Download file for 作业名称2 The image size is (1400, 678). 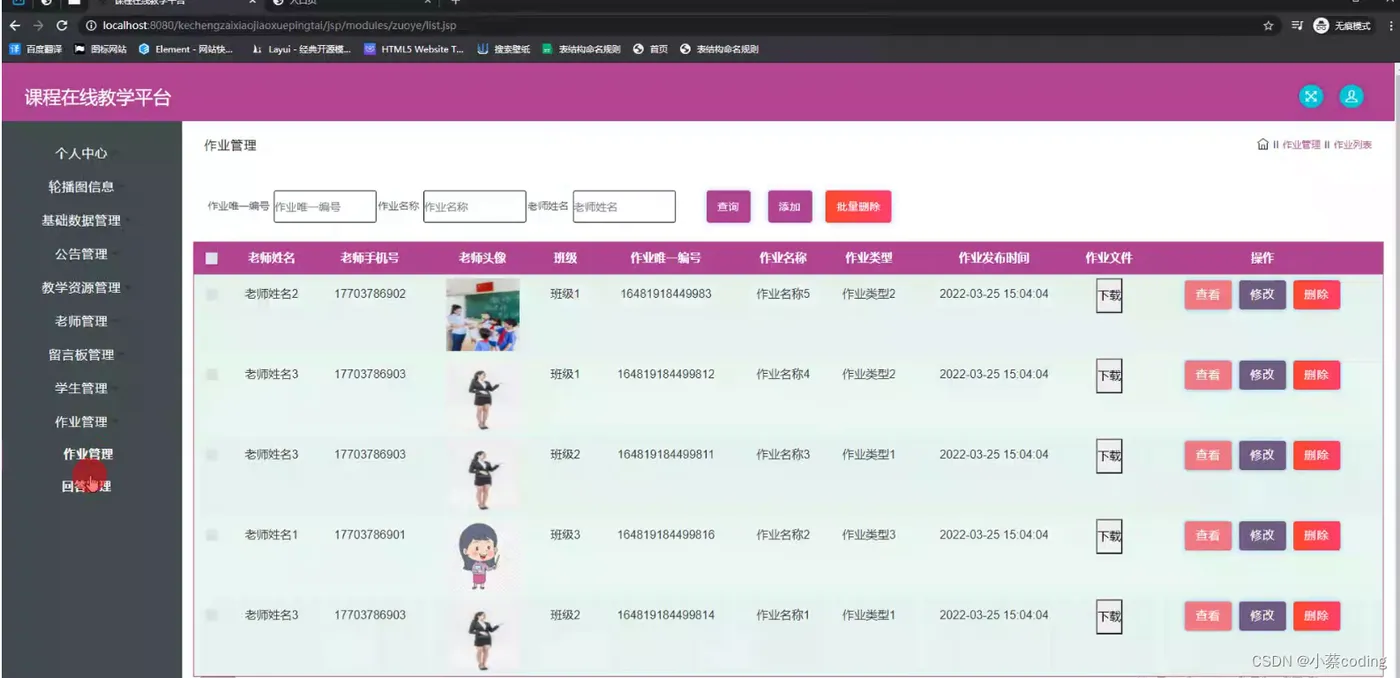[x=1109, y=536]
